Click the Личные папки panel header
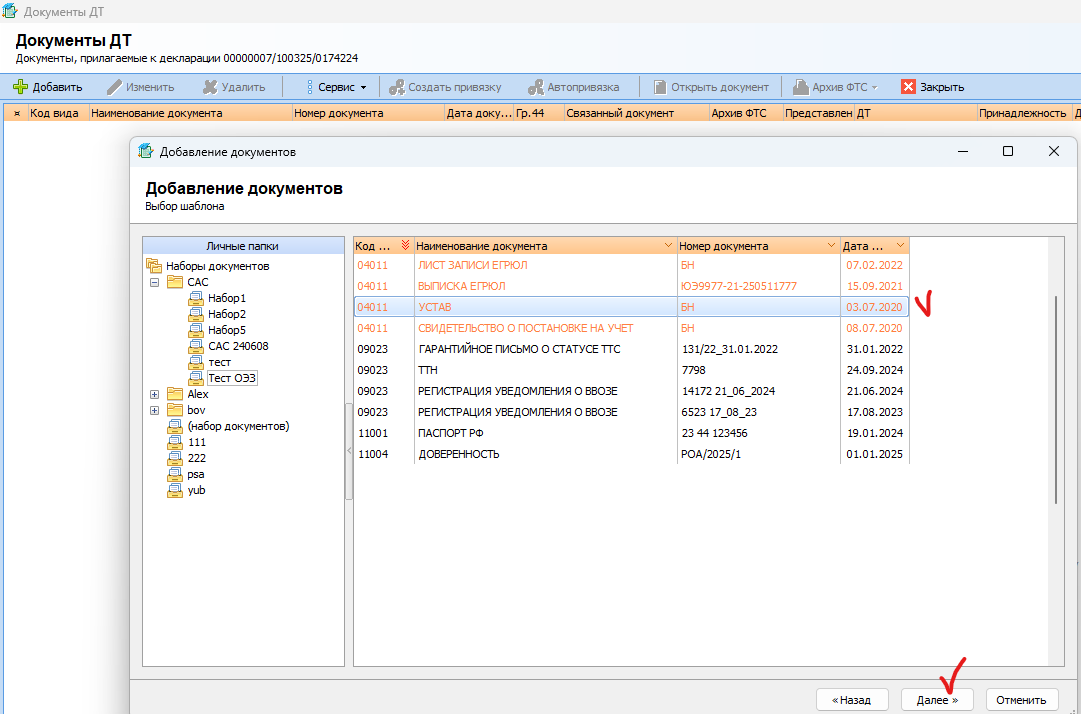1081x714 pixels. 243,246
